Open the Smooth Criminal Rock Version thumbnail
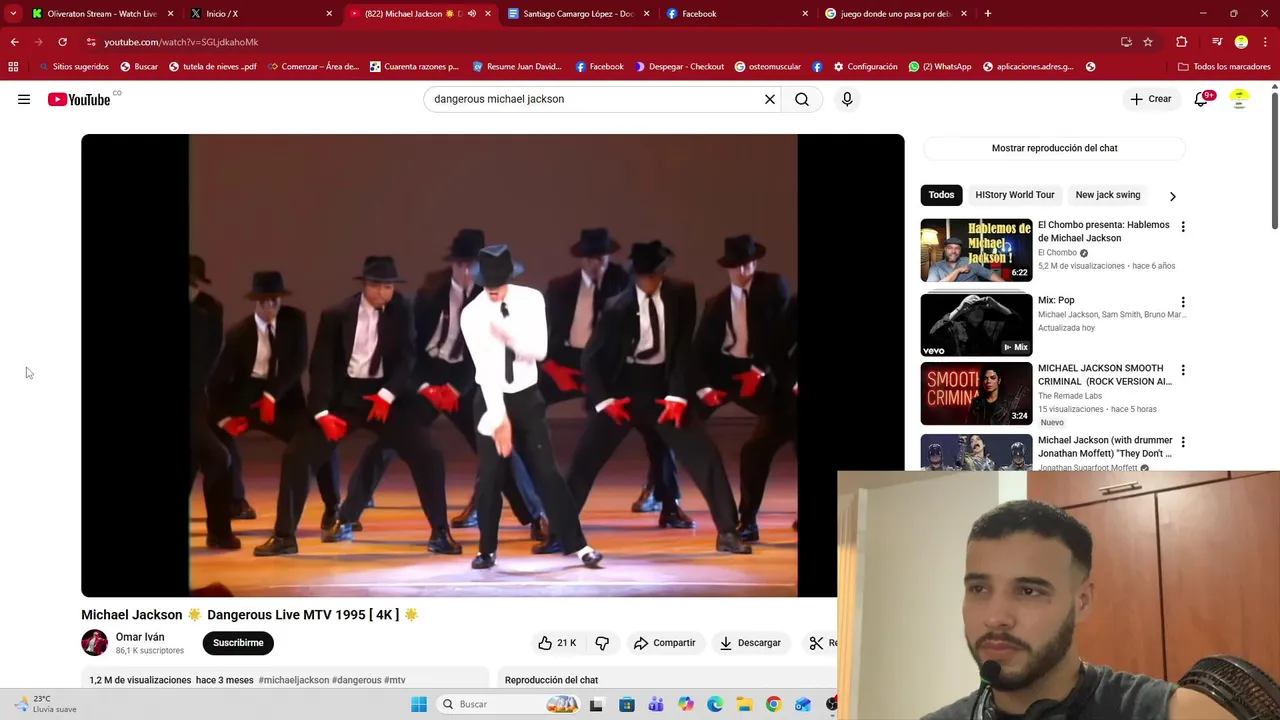The width and height of the screenshot is (1280, 720). [x=976, y=393]
